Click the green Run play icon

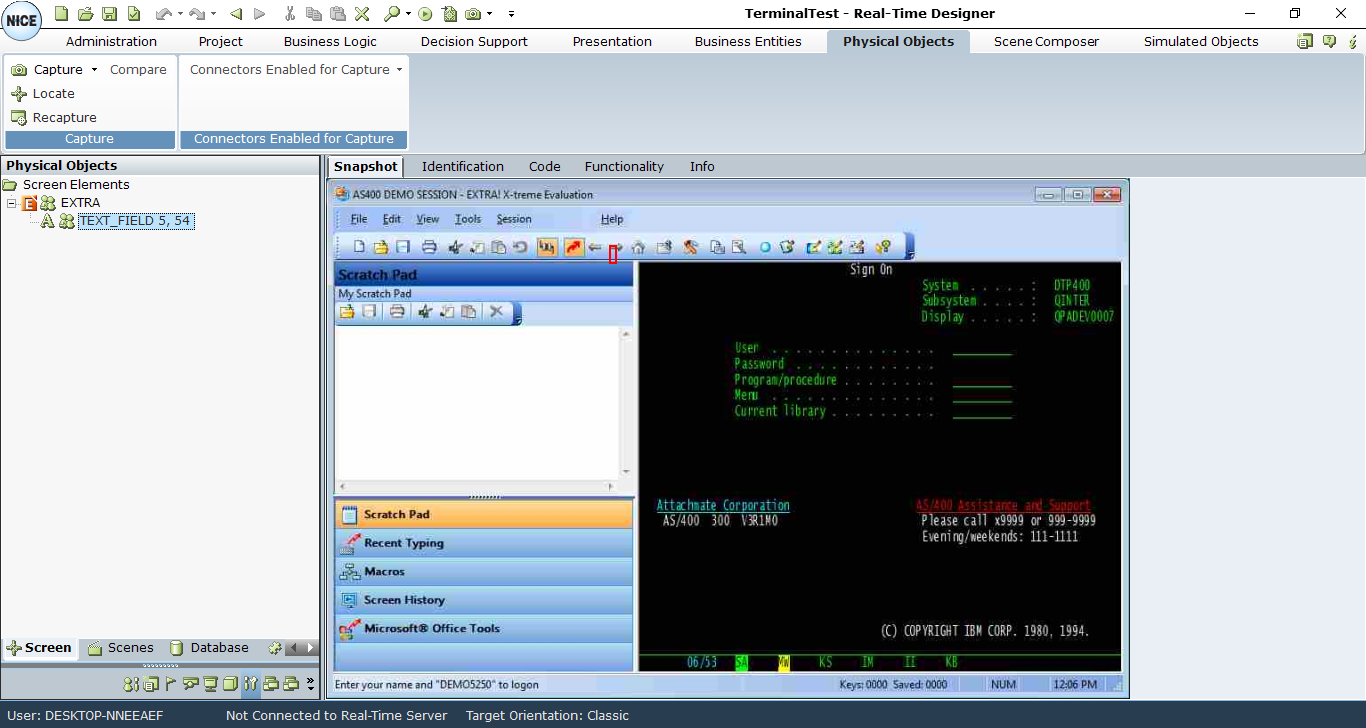426,14
